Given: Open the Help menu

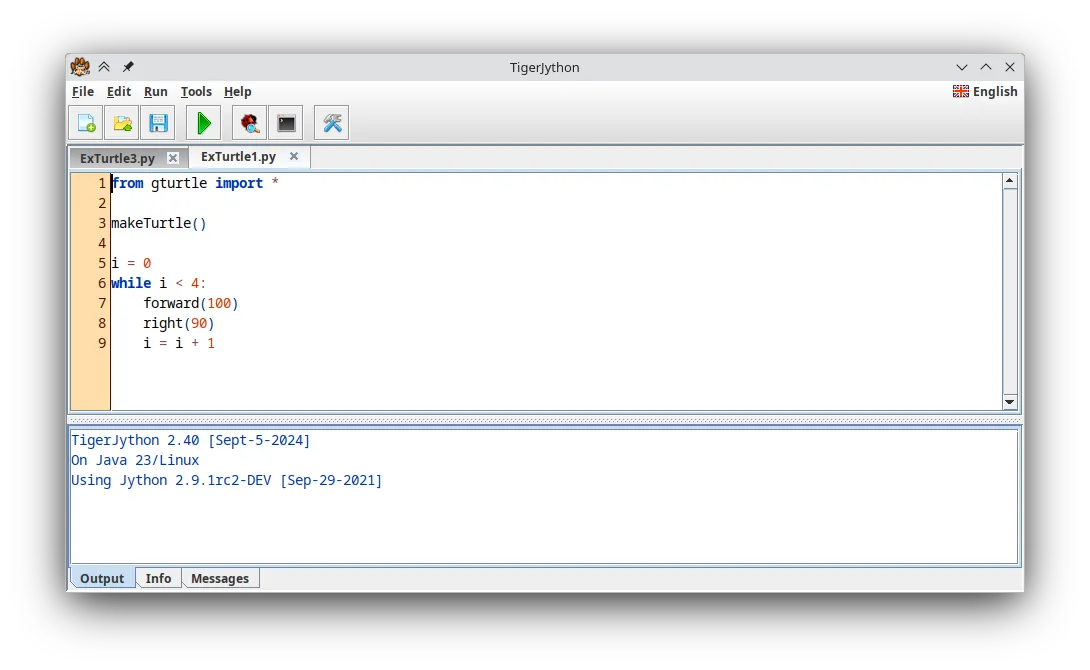Looking at the screenshot, I should 238,91.
